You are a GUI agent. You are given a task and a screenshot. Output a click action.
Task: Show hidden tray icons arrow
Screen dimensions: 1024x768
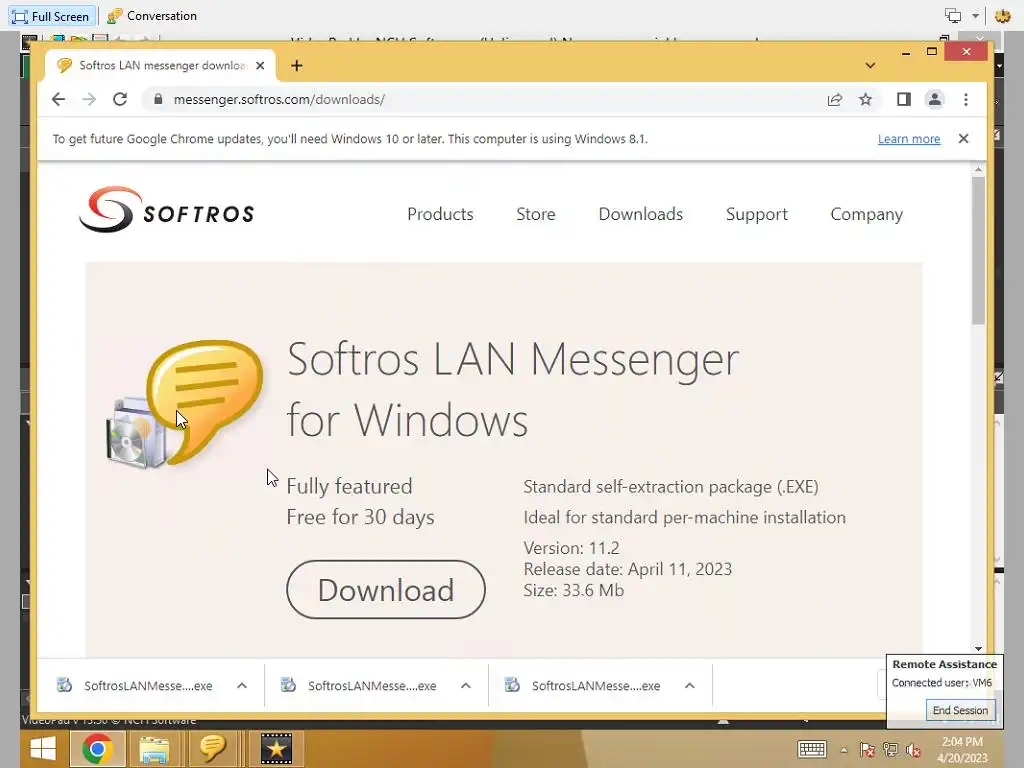[x=843, y=750]
